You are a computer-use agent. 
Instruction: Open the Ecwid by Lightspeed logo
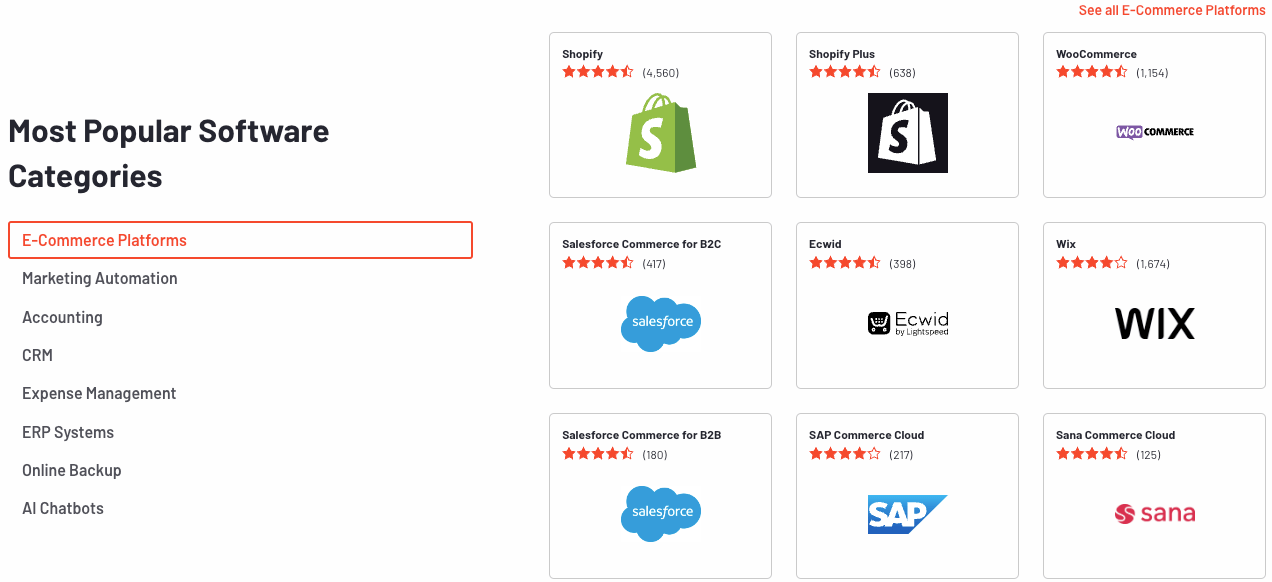pos(907,323)
